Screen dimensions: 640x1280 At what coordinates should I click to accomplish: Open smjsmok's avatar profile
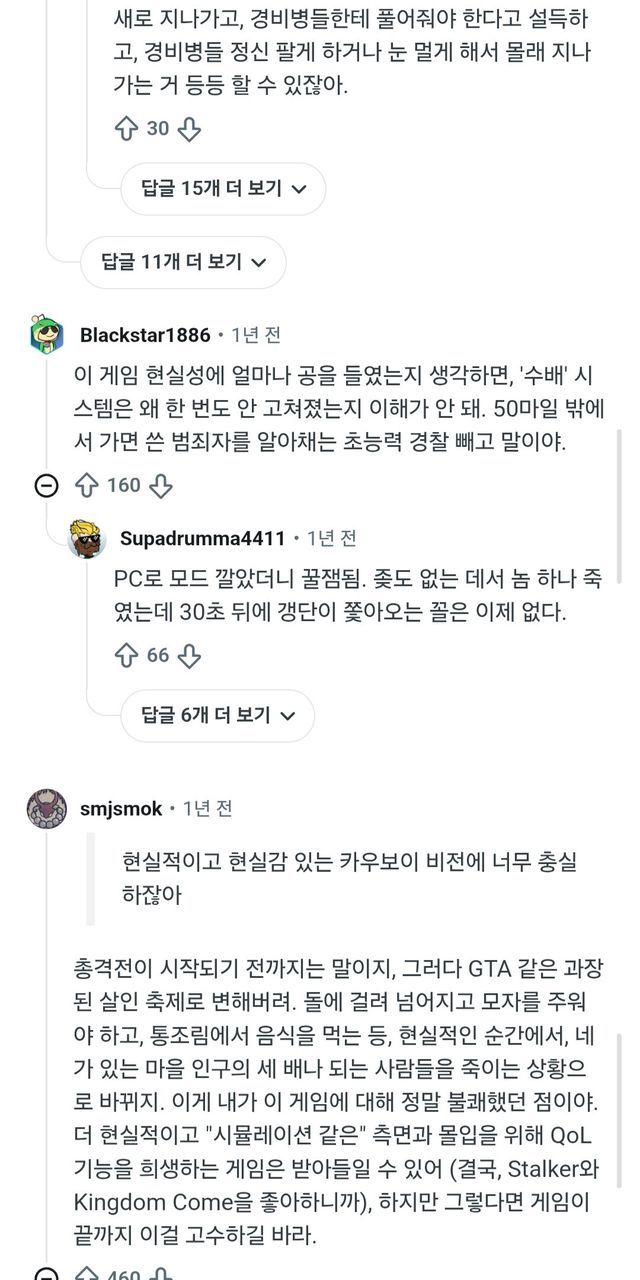point(47,808)
